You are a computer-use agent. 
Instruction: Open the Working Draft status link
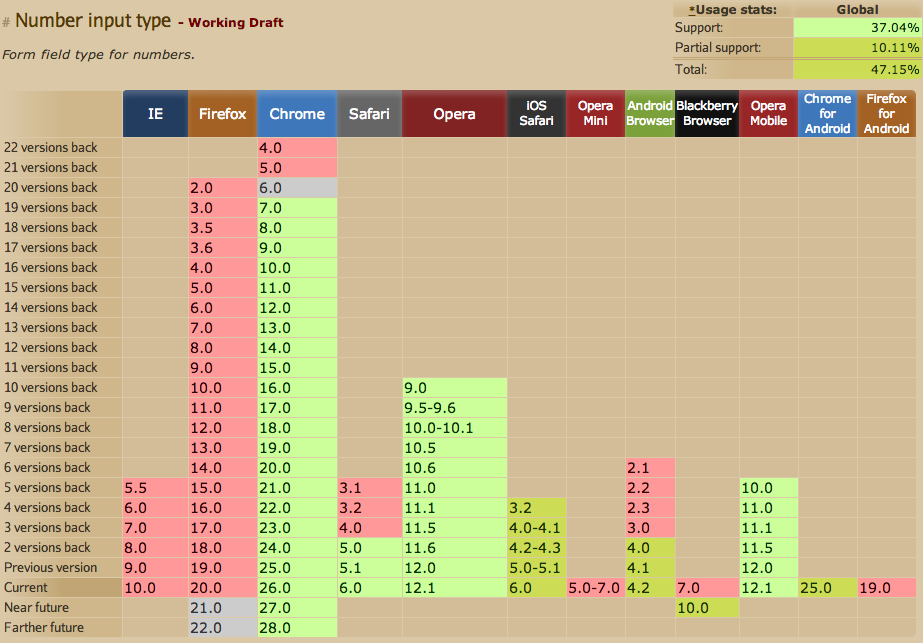coord(235,22)
